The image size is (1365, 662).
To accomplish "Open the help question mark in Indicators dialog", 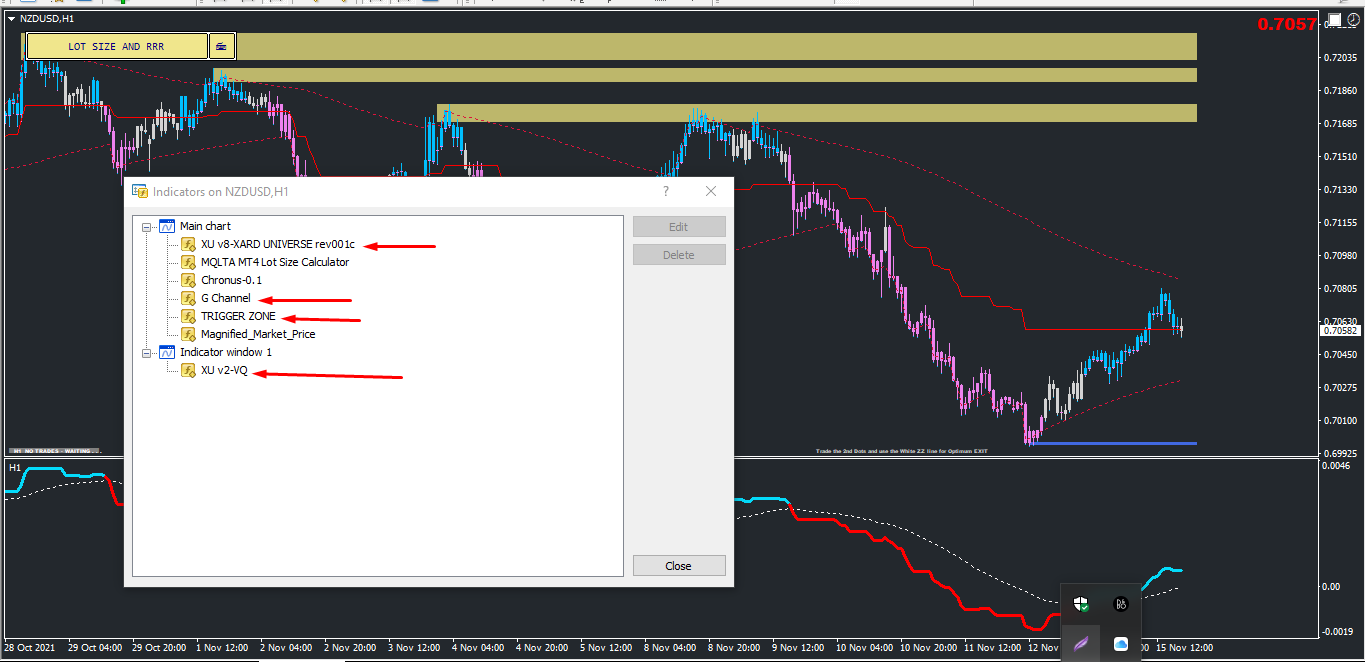I will [x=666, y=191].
